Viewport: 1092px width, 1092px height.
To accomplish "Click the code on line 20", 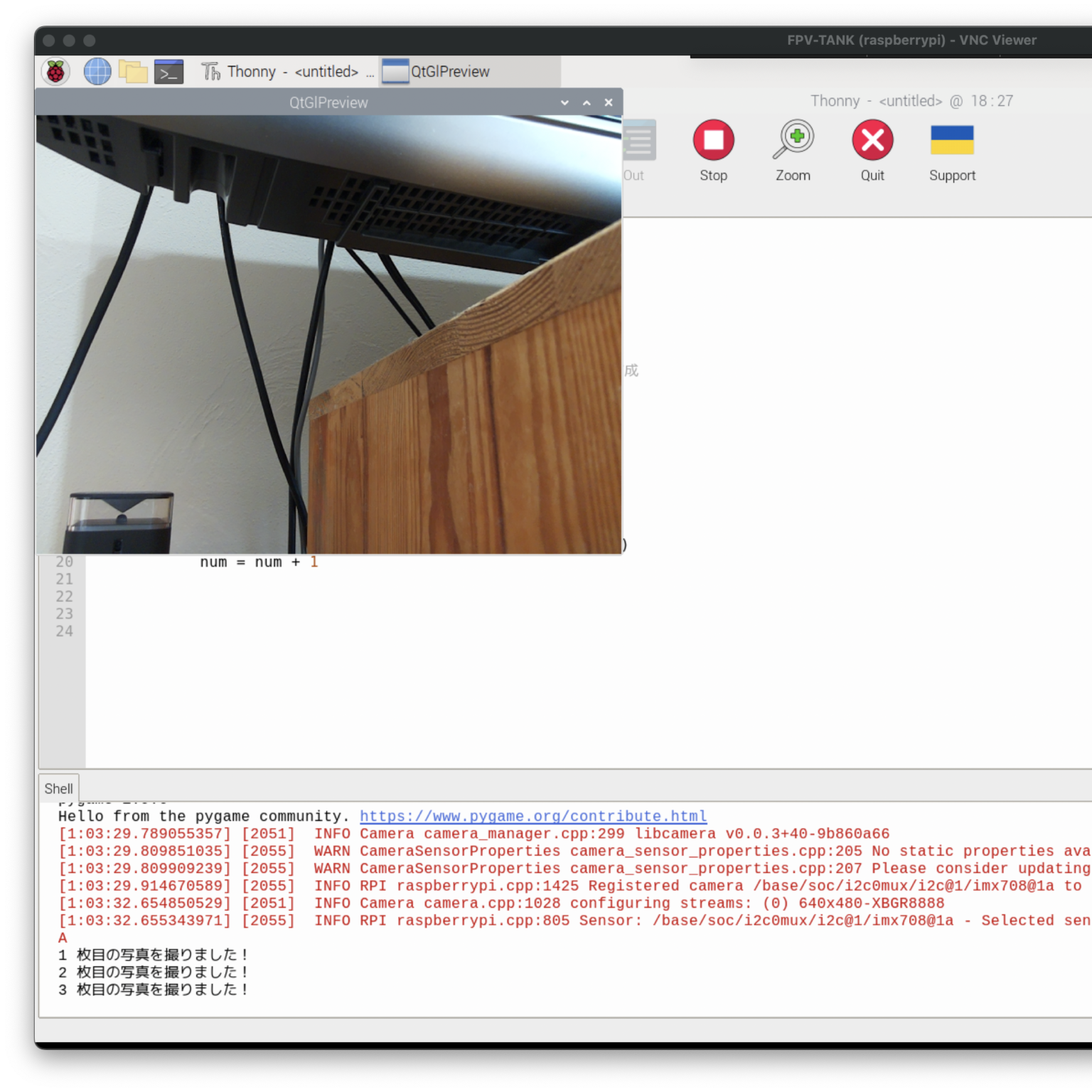I will click(259, 562).
